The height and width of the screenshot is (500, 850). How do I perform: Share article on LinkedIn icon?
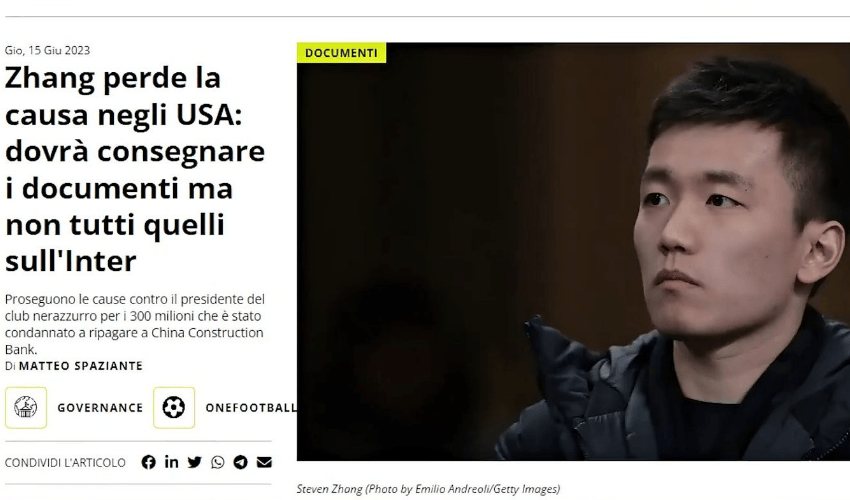[171, 462]
